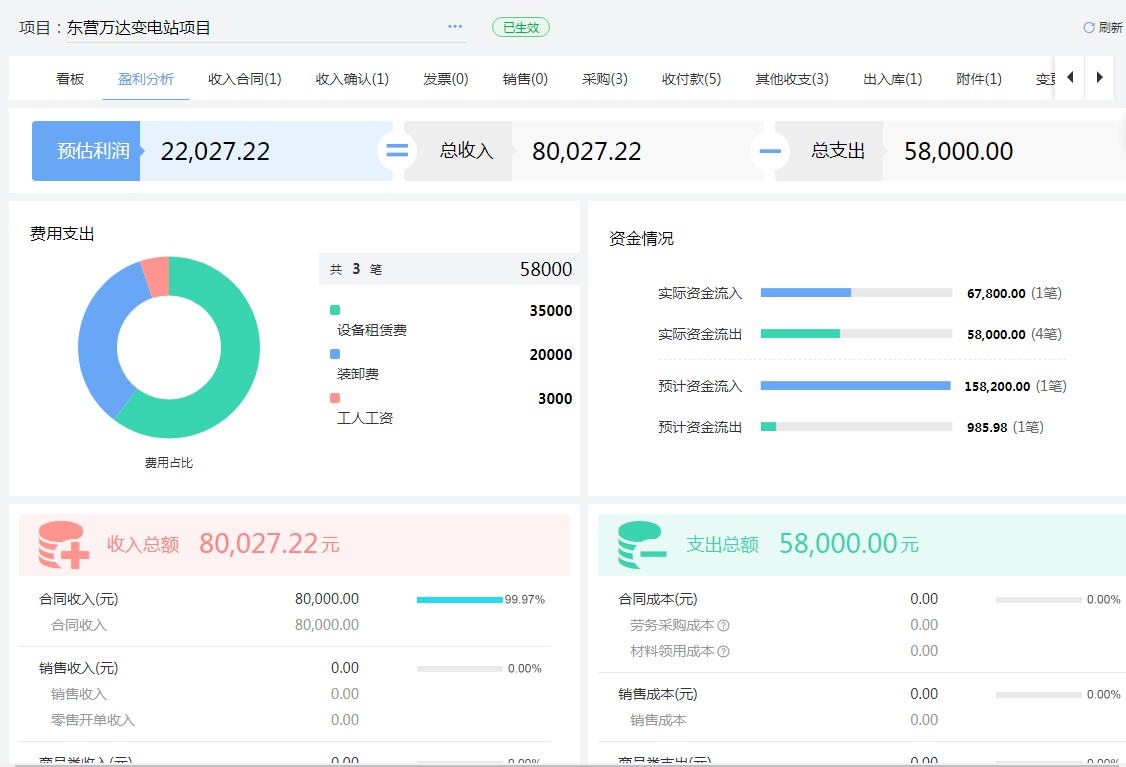Go to the 出入库(1) tab
The height and width of the screenshot is (767, 1126).
point(893,79)
